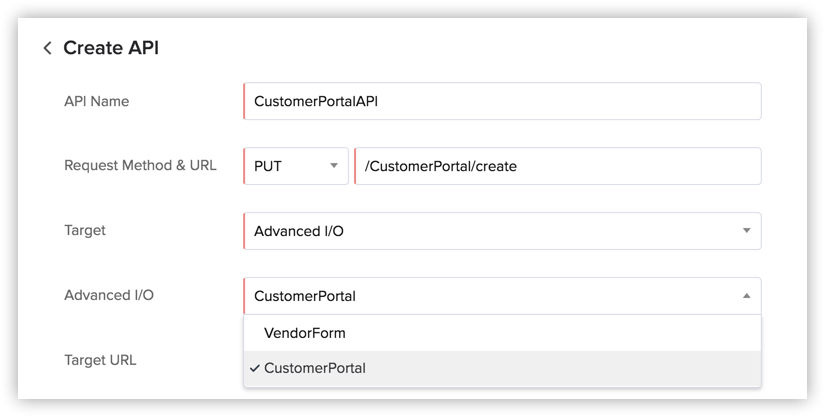825x417 pixels.
Task: Click the Create API heading
Action: tap(111, 48)
